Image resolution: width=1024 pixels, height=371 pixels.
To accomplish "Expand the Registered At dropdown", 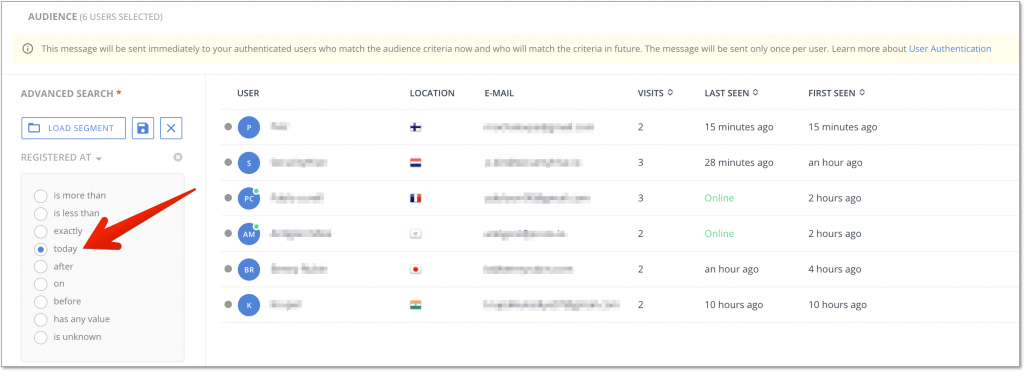I will click(61, 158).
